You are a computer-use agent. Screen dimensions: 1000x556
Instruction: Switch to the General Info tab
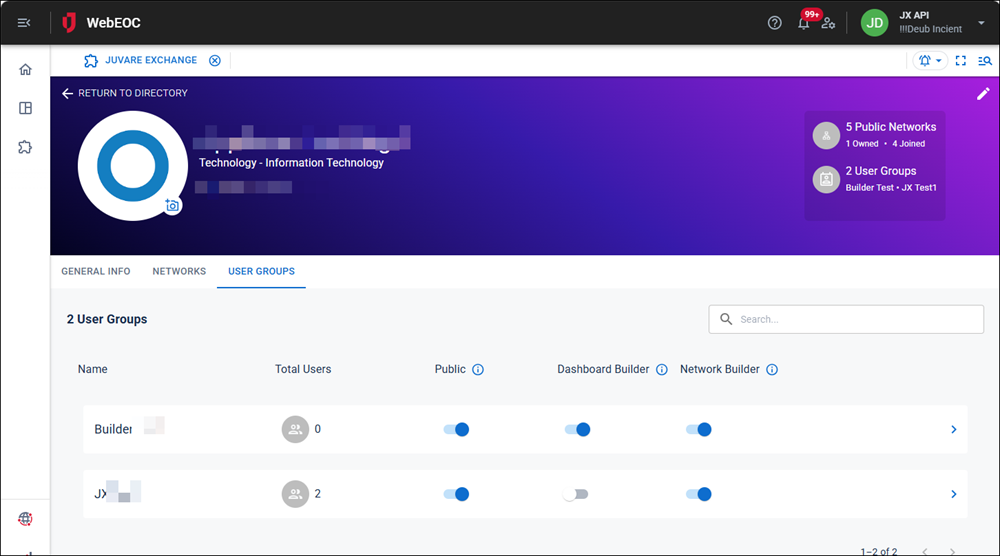click(x=96, y=272)
